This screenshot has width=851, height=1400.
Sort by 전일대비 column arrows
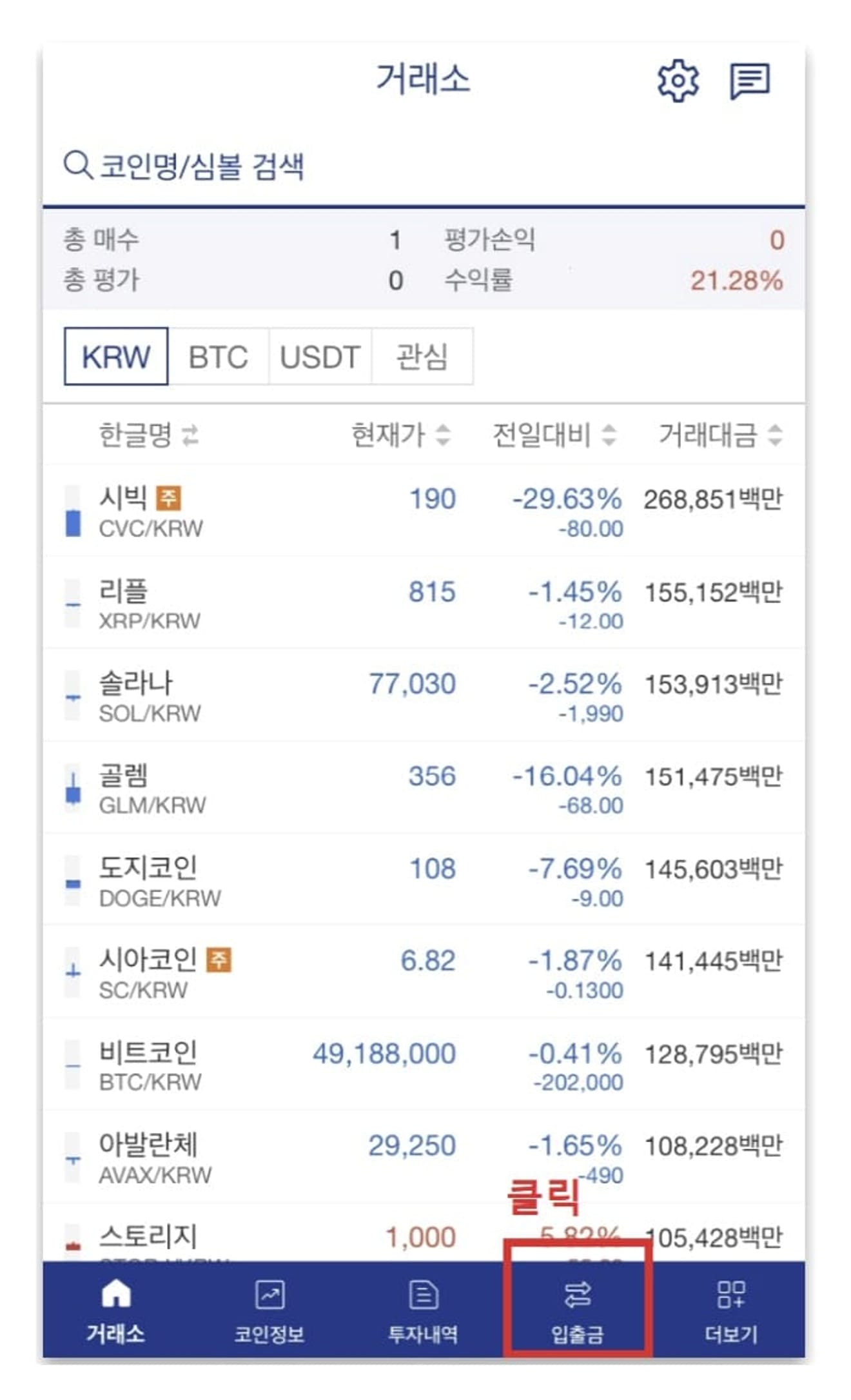609,435
